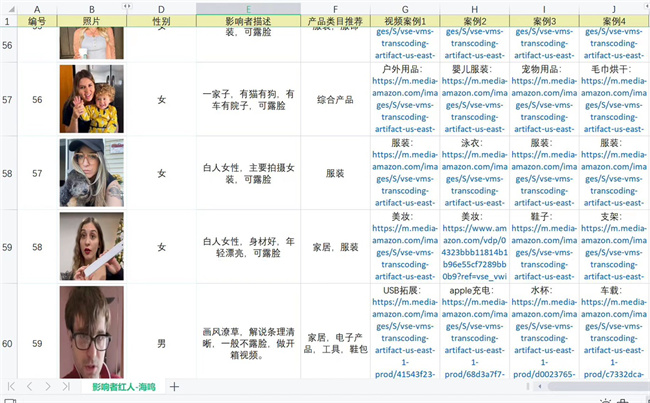650x403 pixels.
Task: Select the partly visible photo in row 56
Action: click(x=92, y=43)
